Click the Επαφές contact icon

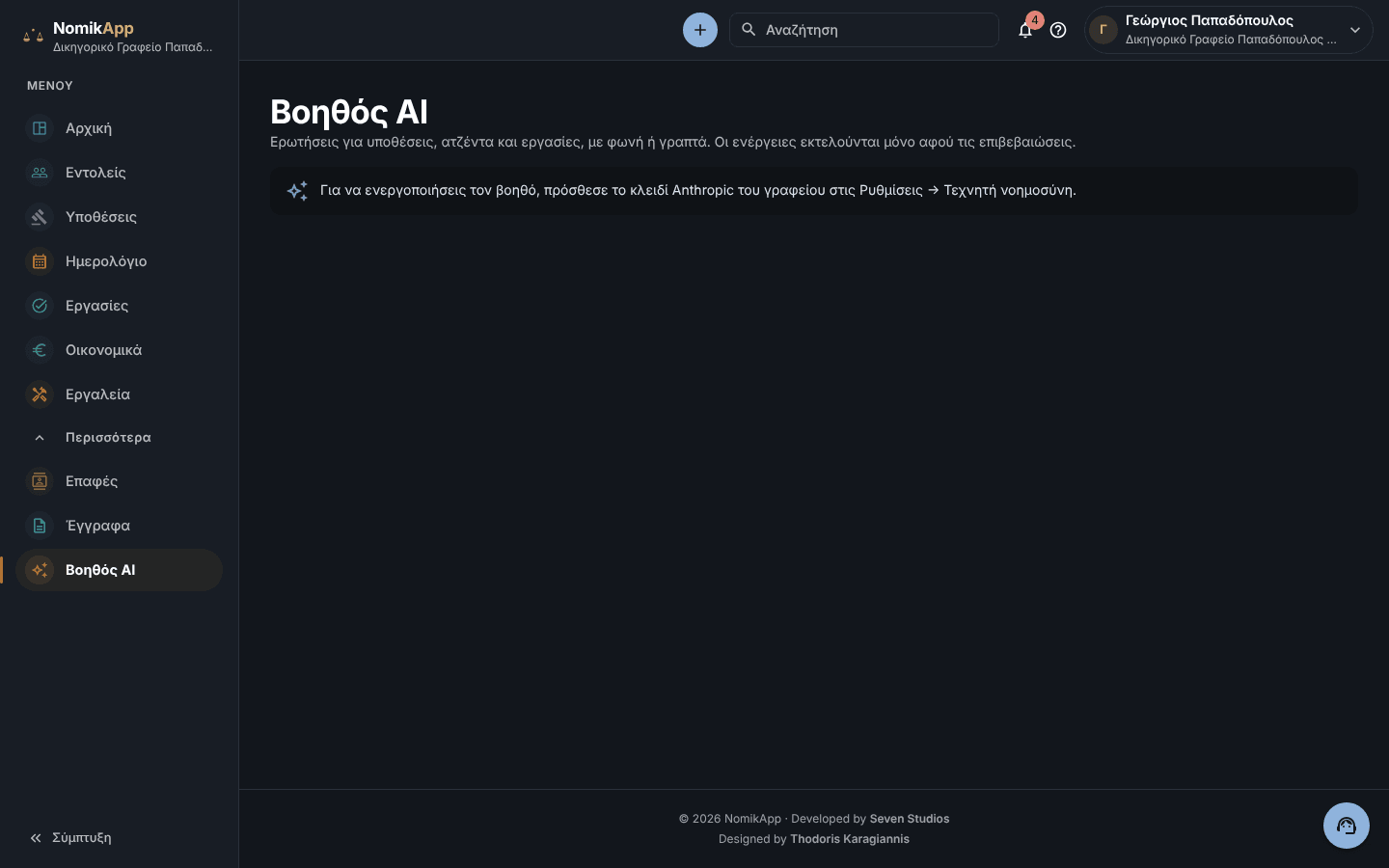point(40,481)
